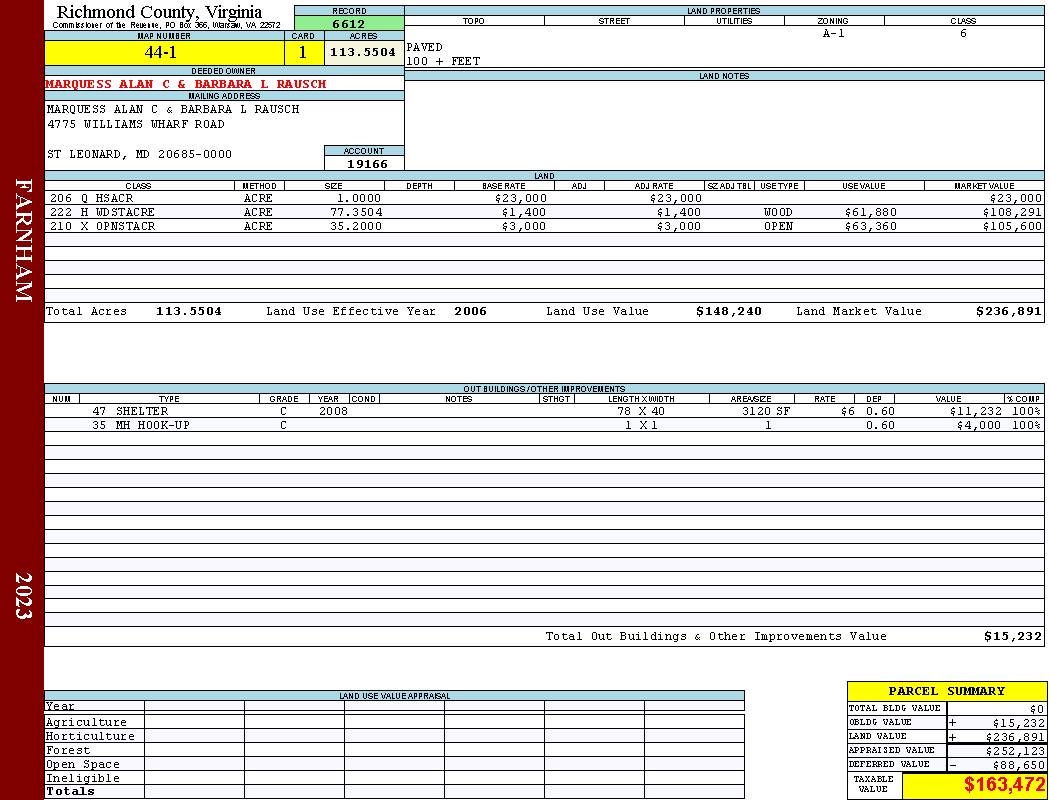Screen dimensions: 1050x800
Task: Click the OUT BUILDINGS/OTHER IMPROVEMENTS header
Action: tap(544, 389)
